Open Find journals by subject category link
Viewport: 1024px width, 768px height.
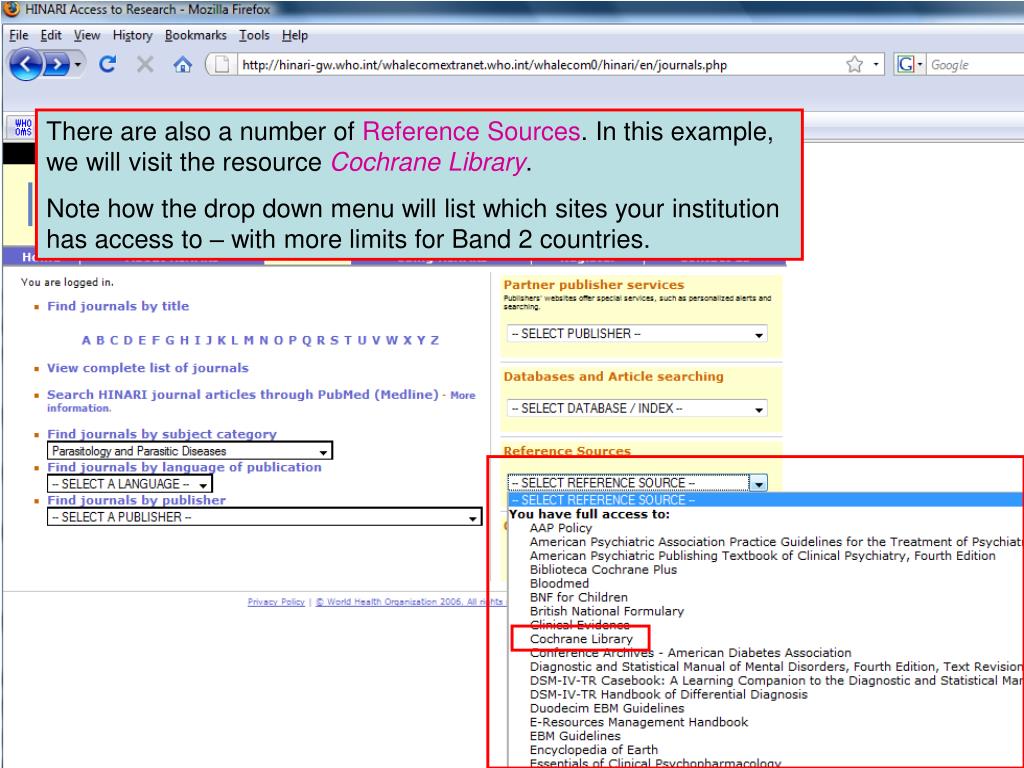(x=162, y=434)
